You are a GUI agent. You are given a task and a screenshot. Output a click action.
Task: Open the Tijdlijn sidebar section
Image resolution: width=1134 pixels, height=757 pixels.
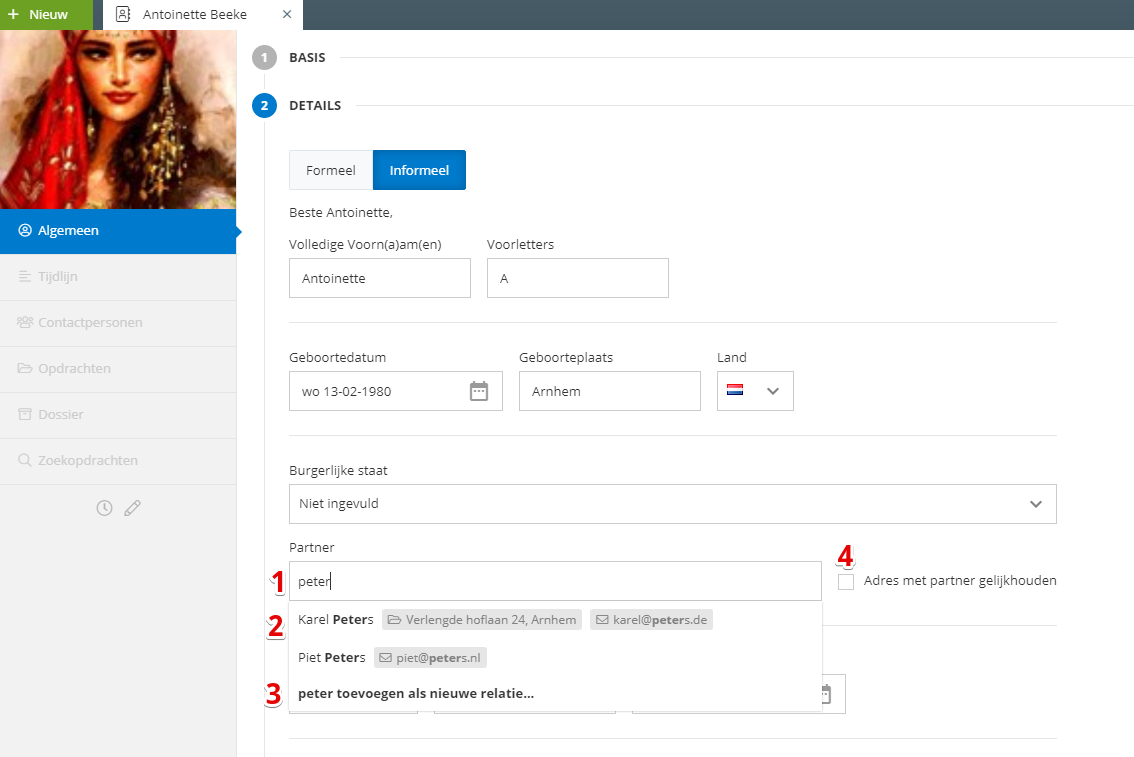(118, 276)
